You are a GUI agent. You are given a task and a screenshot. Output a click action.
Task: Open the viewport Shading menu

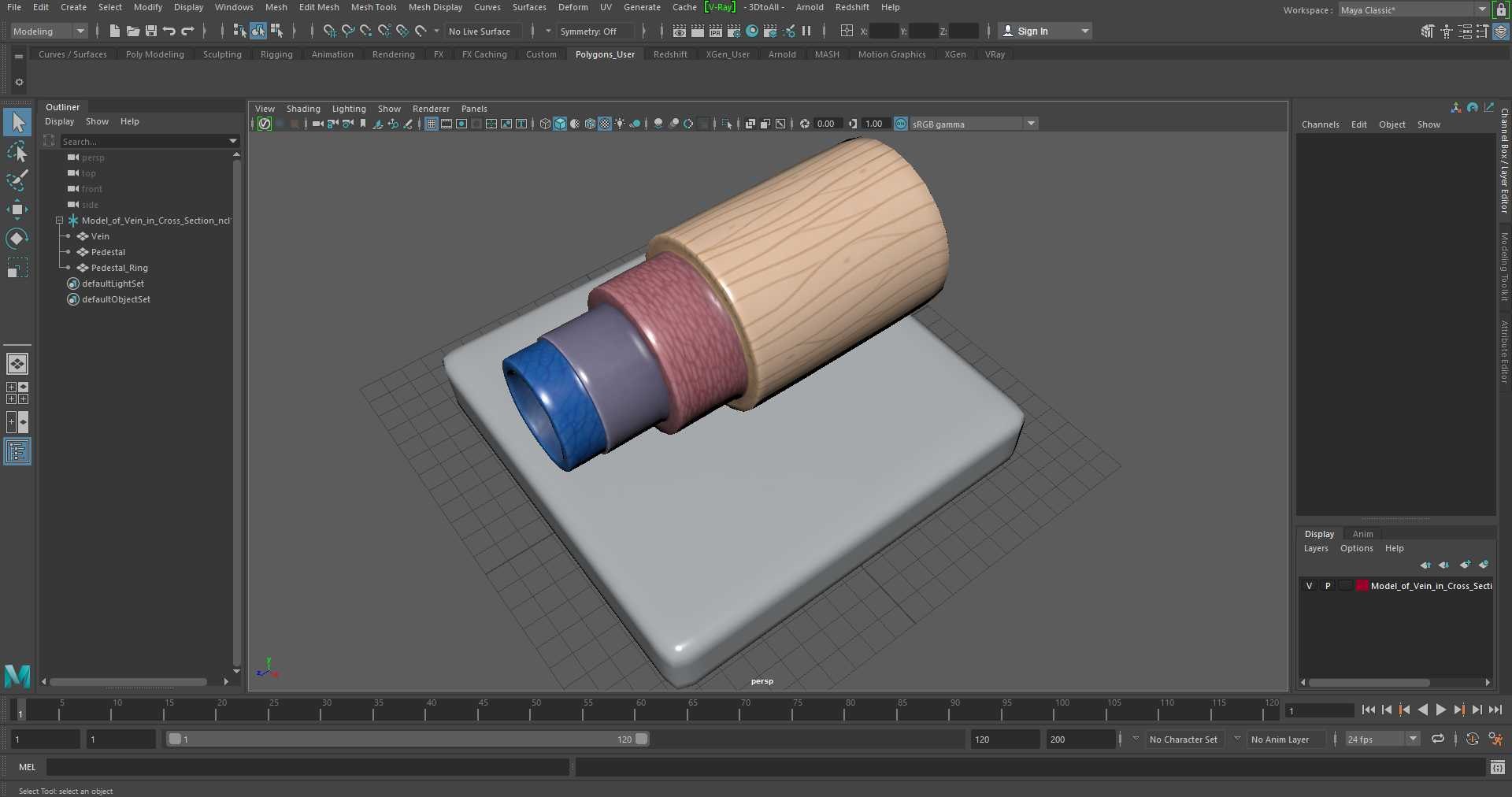pos(303,109)
